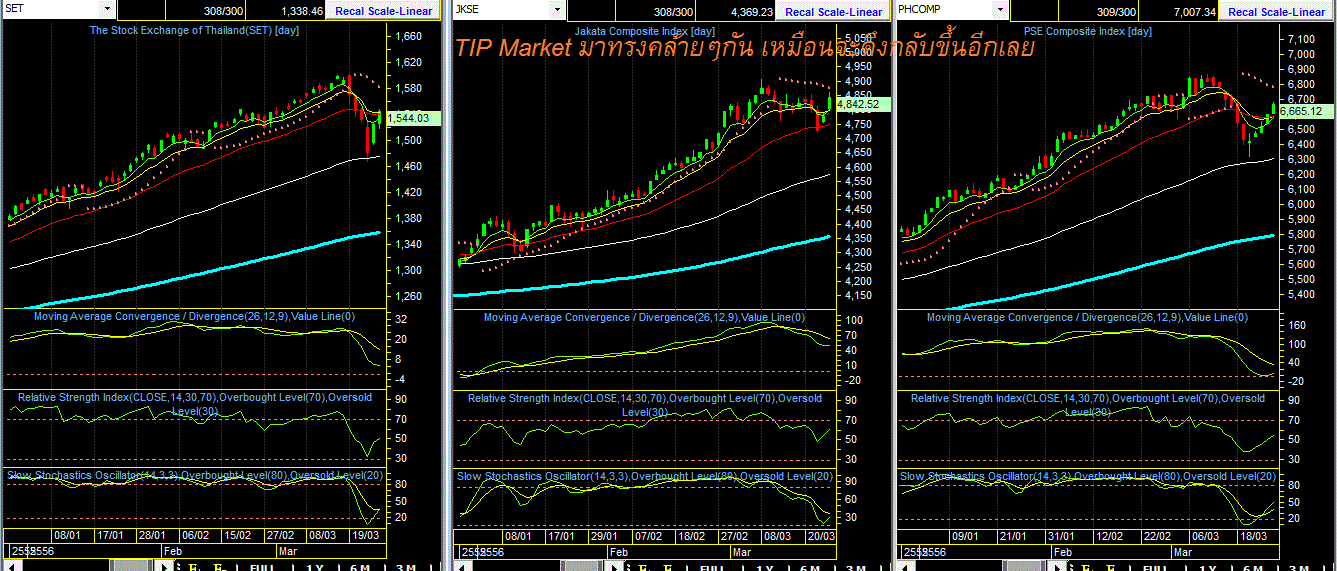The height and width of the screenshot is (571, 1337).
Task: Click Relative Strength Index label in JKSE panel
Action: [x=644, y=405]
